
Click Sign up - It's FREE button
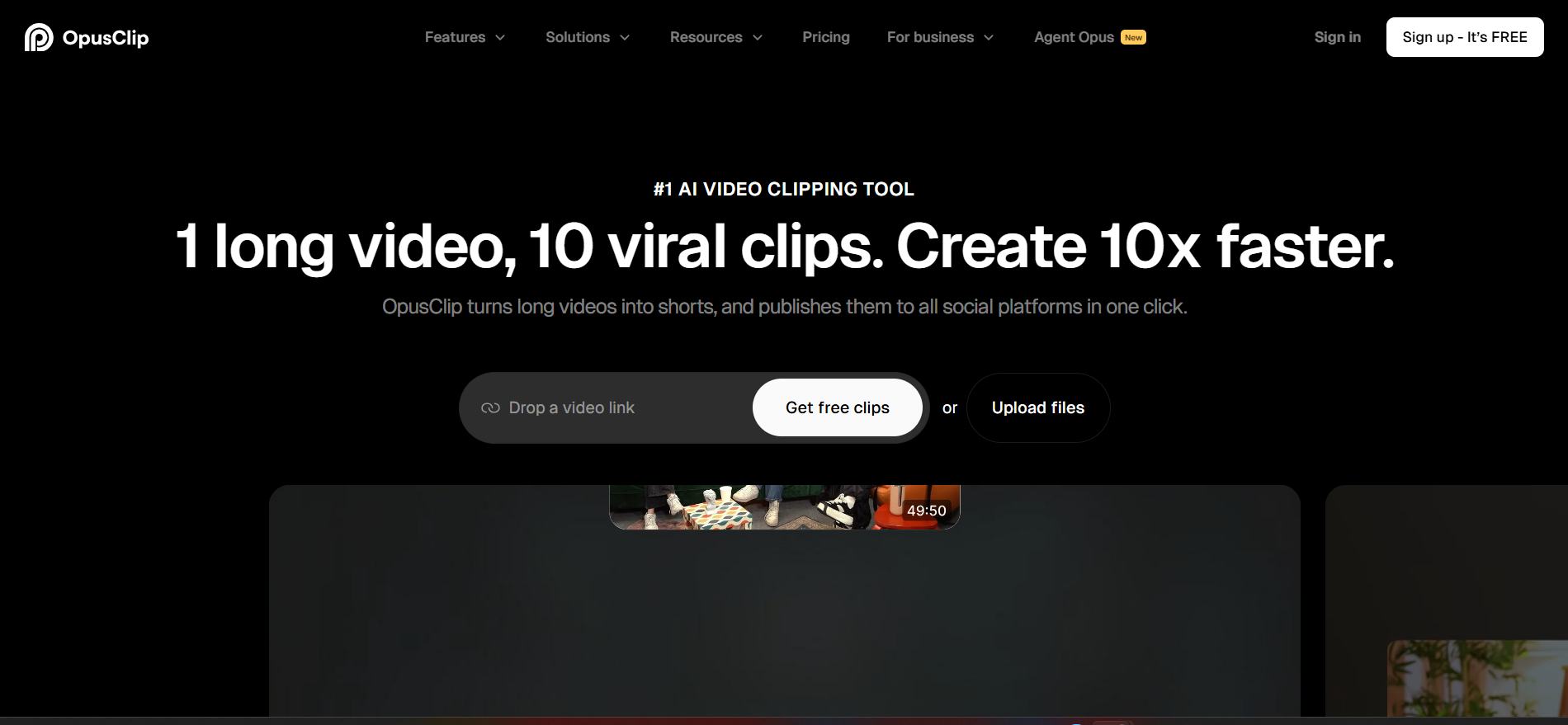click(x=1465, y=37)
